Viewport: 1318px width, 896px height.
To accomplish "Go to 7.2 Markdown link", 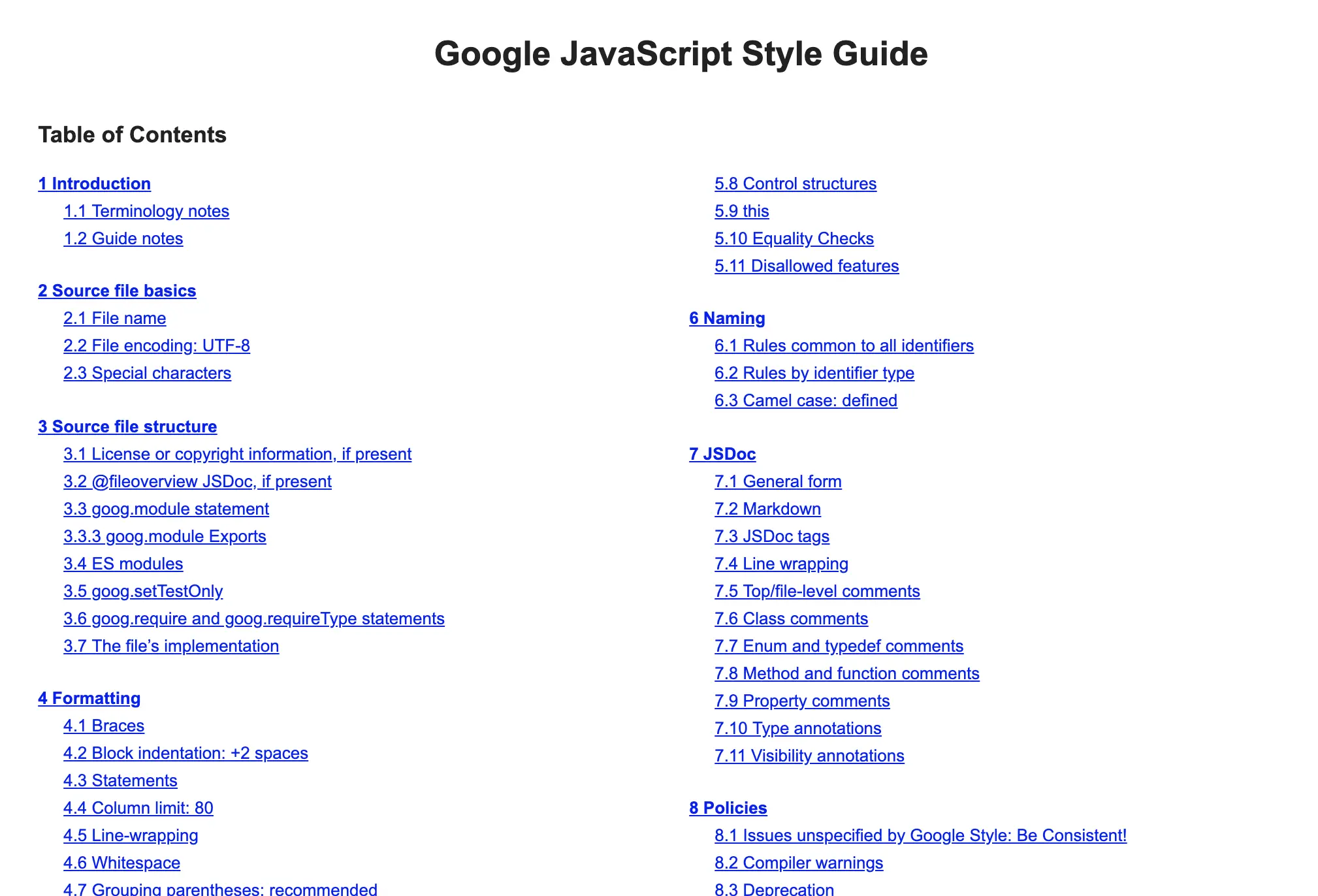I will pyautogui.click(x=767, y=509).
